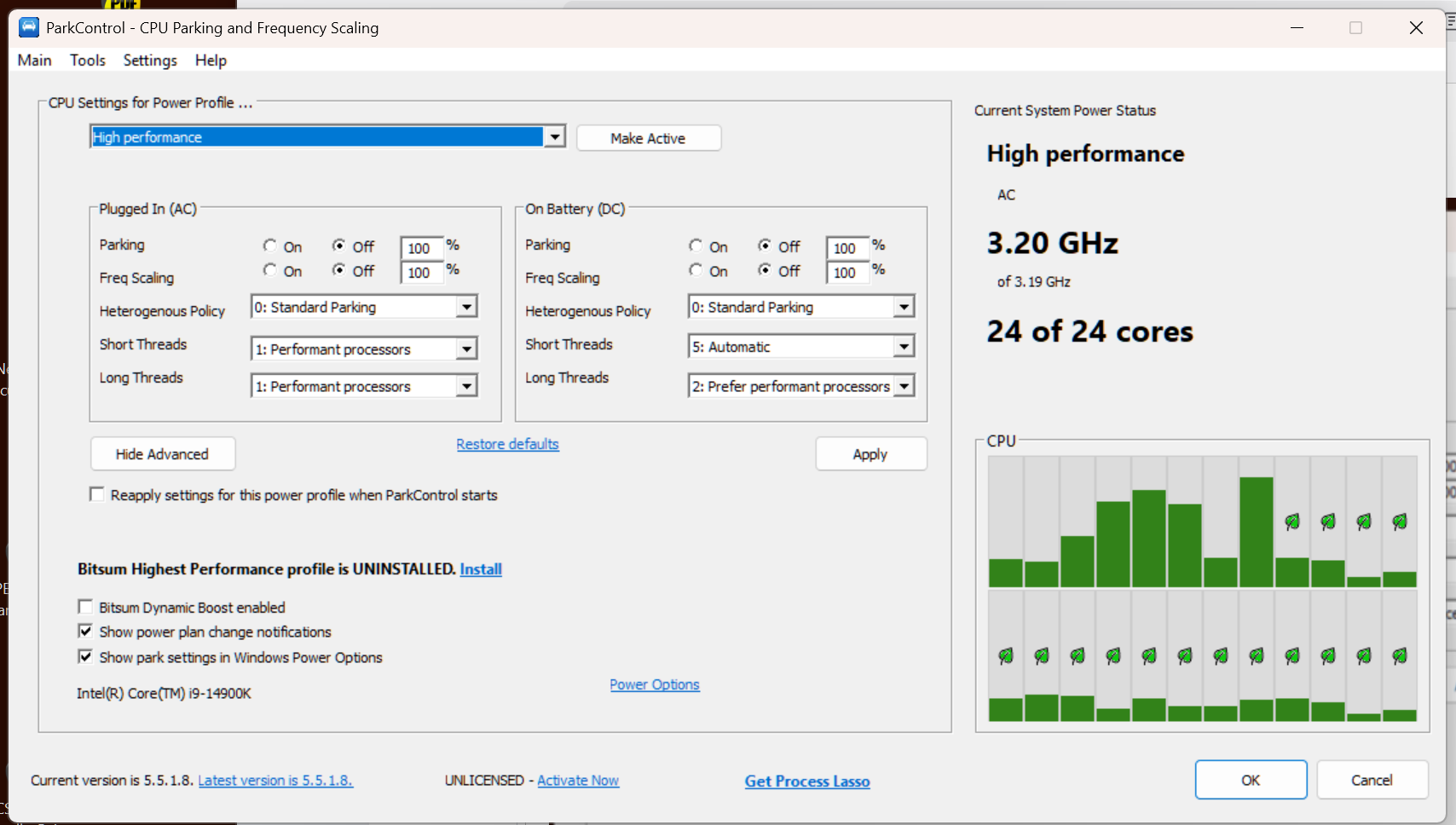1456x825 pixels.
Task: Confirm with the OK button
Action: tap(1251, 780)
